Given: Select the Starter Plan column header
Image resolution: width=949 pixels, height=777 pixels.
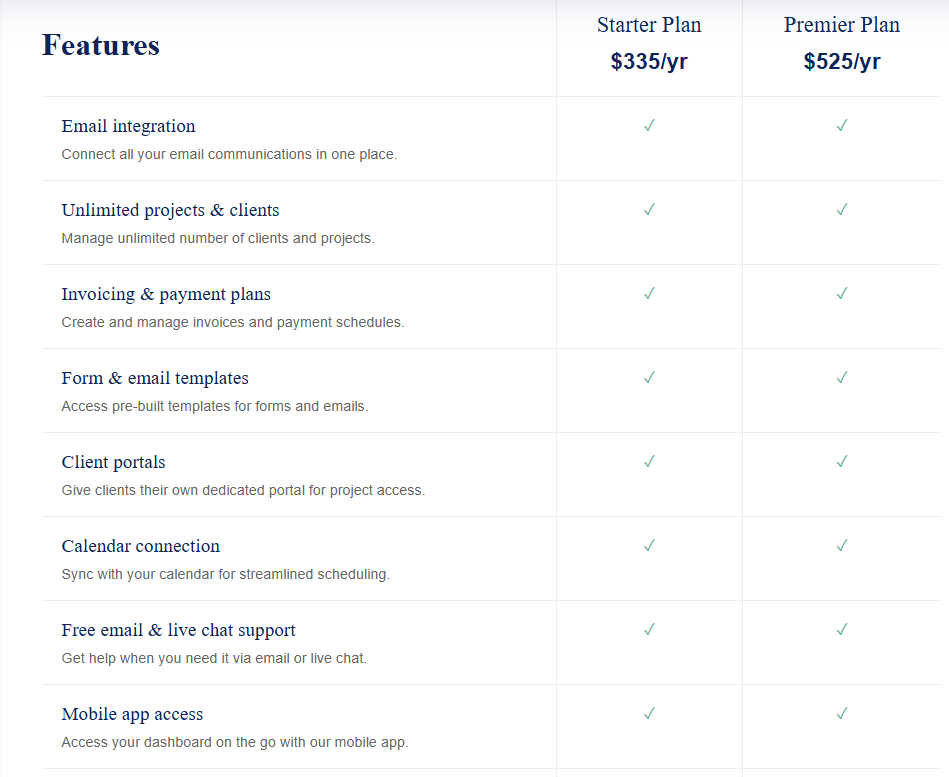Looking at the screenshot, I should [x=649, y=25].
